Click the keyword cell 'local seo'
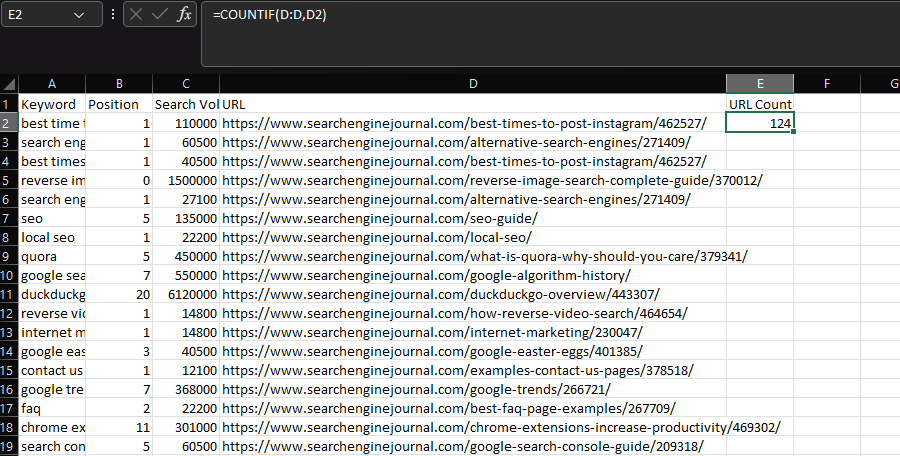Viewport: 900px width, 456px height. pyautogui.click(x=52, y=237)
